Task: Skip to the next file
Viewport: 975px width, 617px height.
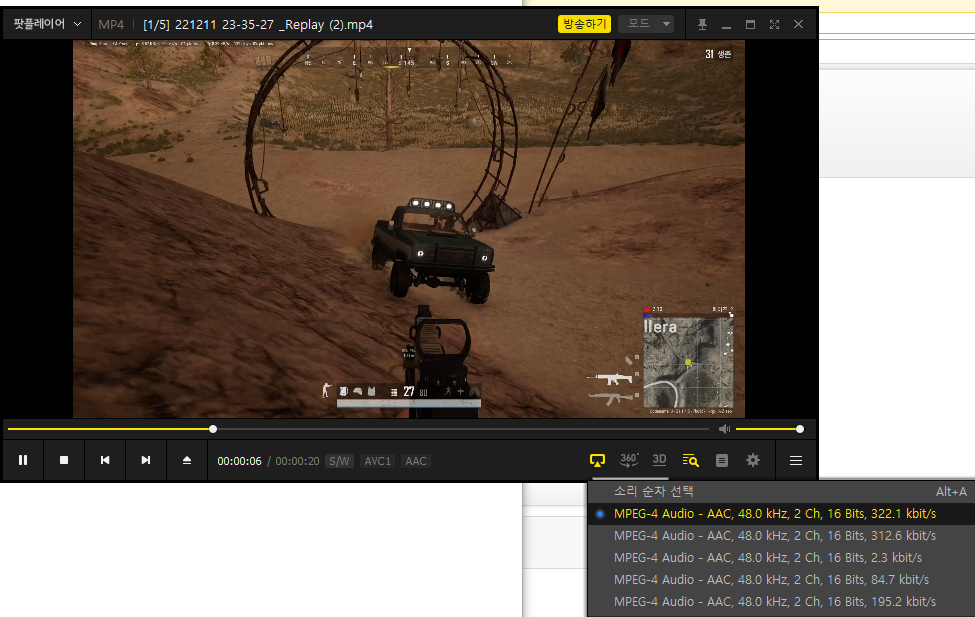Action: [x=146, y=460]
